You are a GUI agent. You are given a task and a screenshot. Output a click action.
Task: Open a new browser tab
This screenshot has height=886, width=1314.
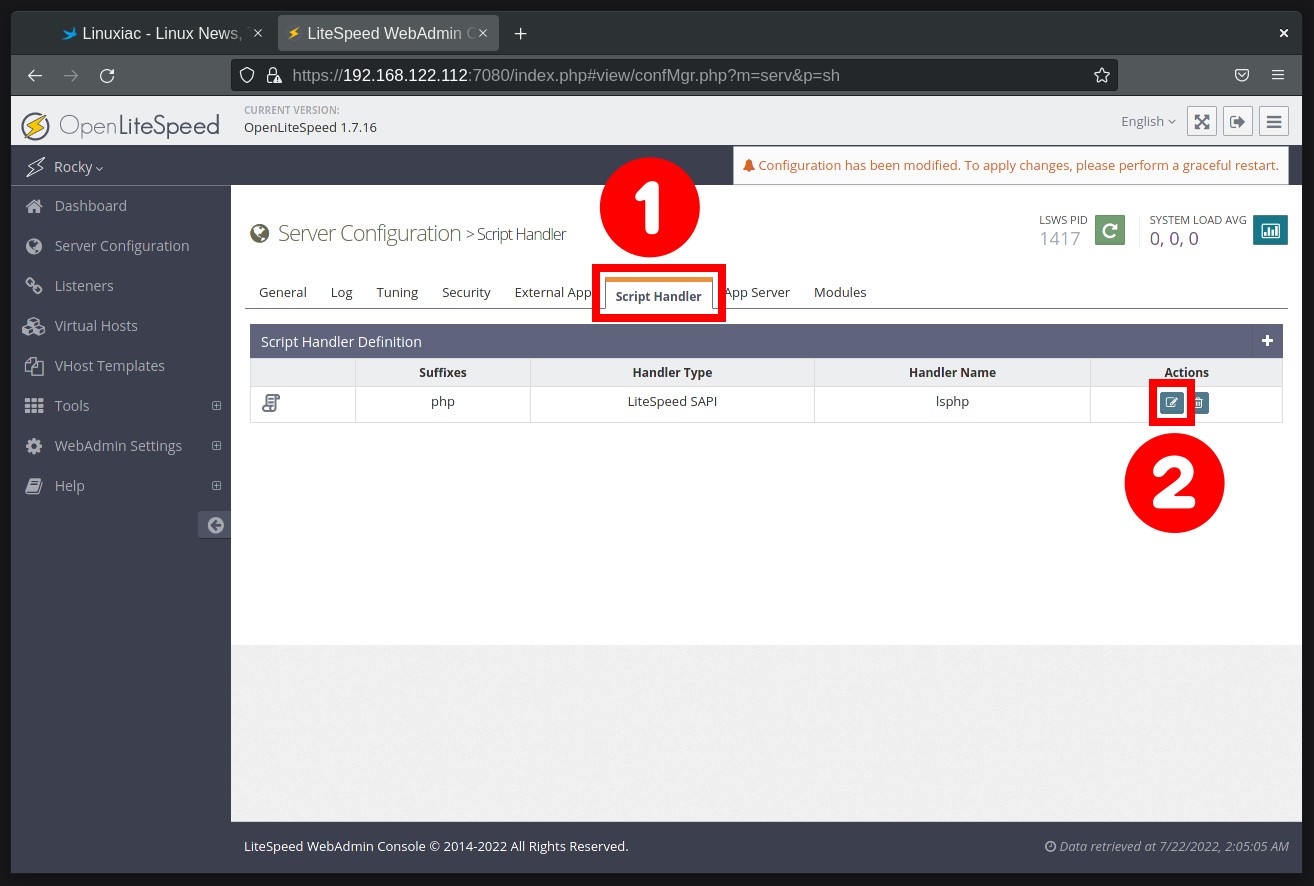(x=520, y=33)
